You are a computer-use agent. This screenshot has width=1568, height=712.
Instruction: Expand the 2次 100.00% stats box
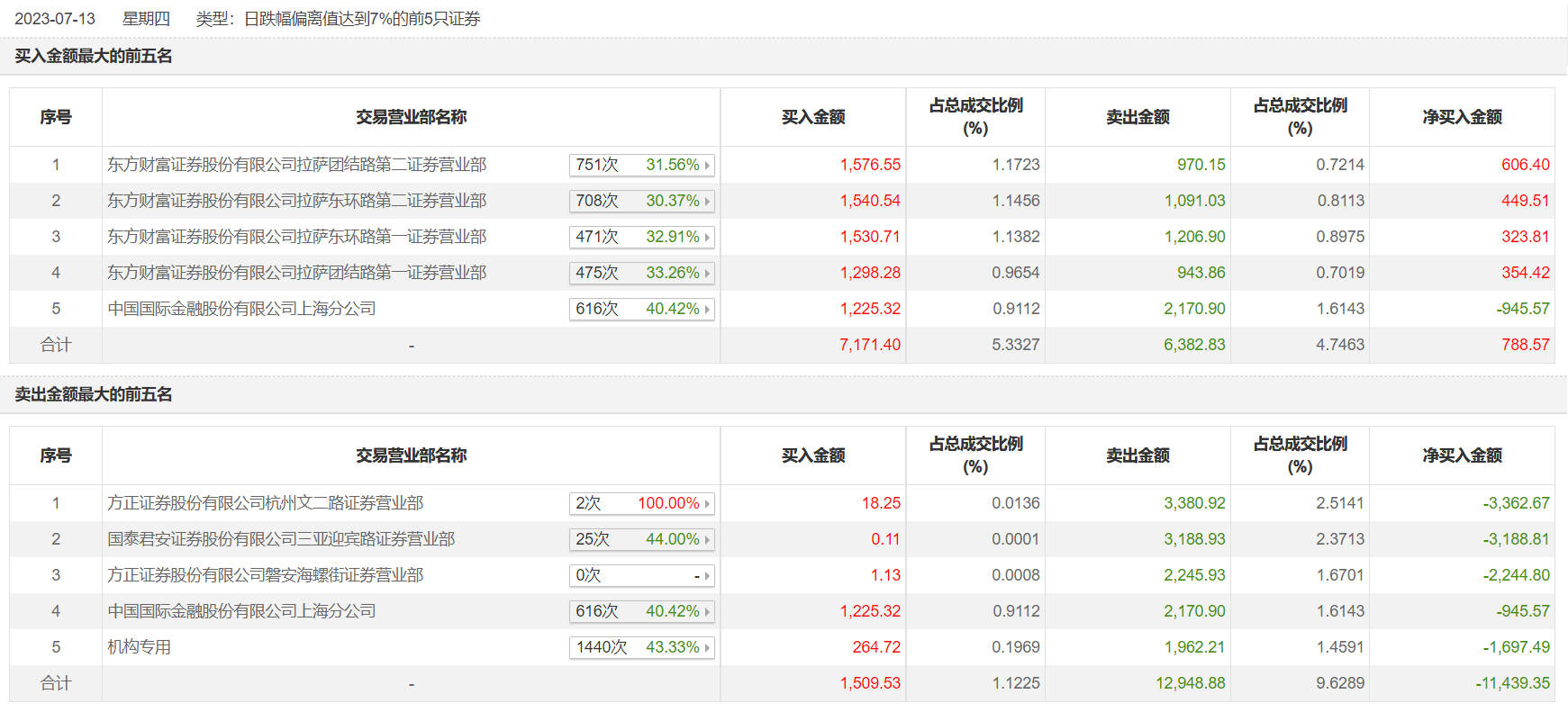pyautogui.click(x=642, y=503)
